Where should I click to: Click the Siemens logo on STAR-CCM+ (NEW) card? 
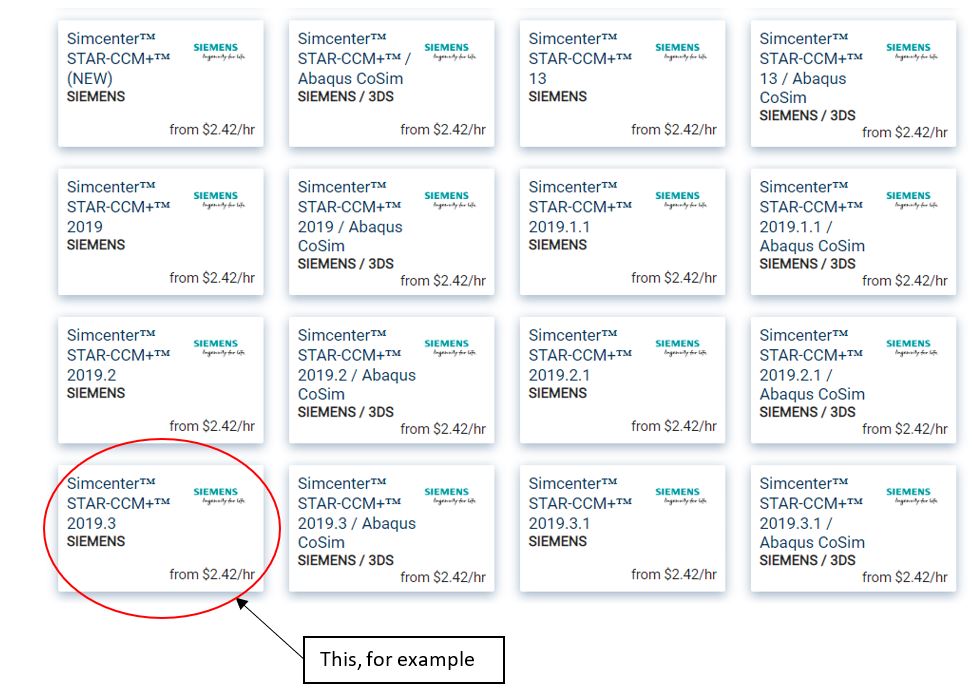pyautogui.click(x=219, y=51)
